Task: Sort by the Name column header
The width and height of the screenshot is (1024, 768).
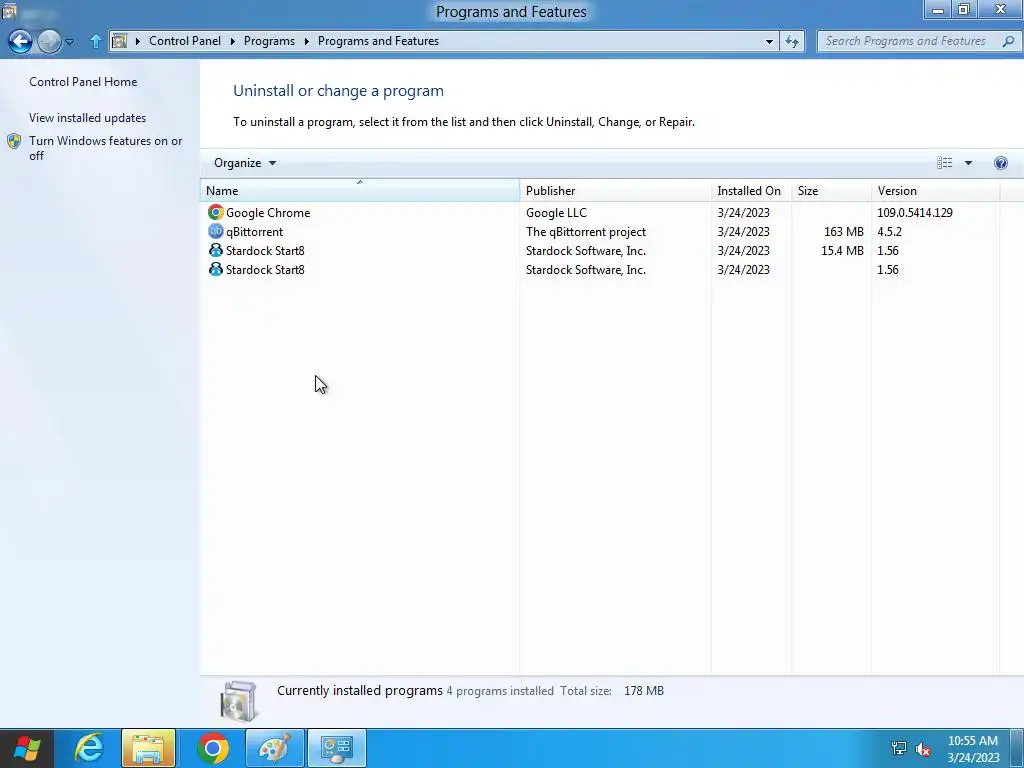Action: pyautogui.click(x=360, y=191)
